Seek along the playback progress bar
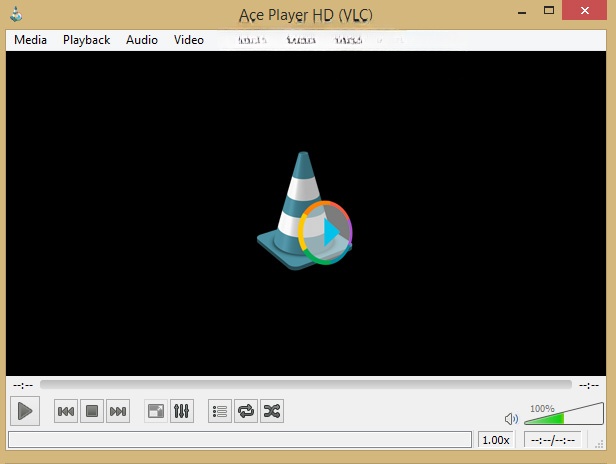616x464 pixels. (306, 385)
